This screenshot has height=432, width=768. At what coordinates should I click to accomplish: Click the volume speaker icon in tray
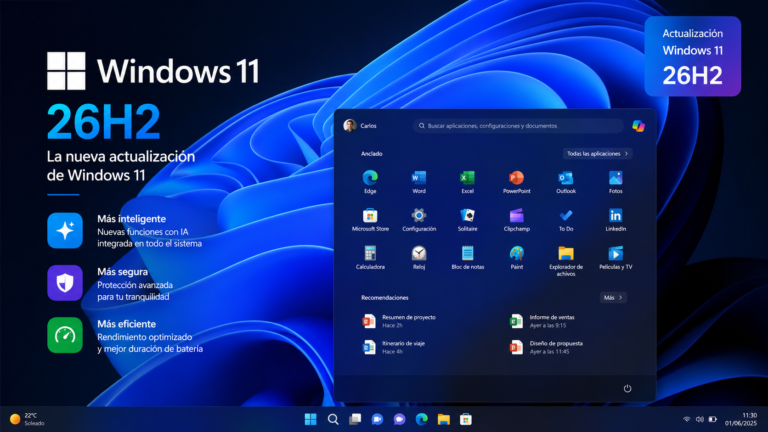click(699, 419)
